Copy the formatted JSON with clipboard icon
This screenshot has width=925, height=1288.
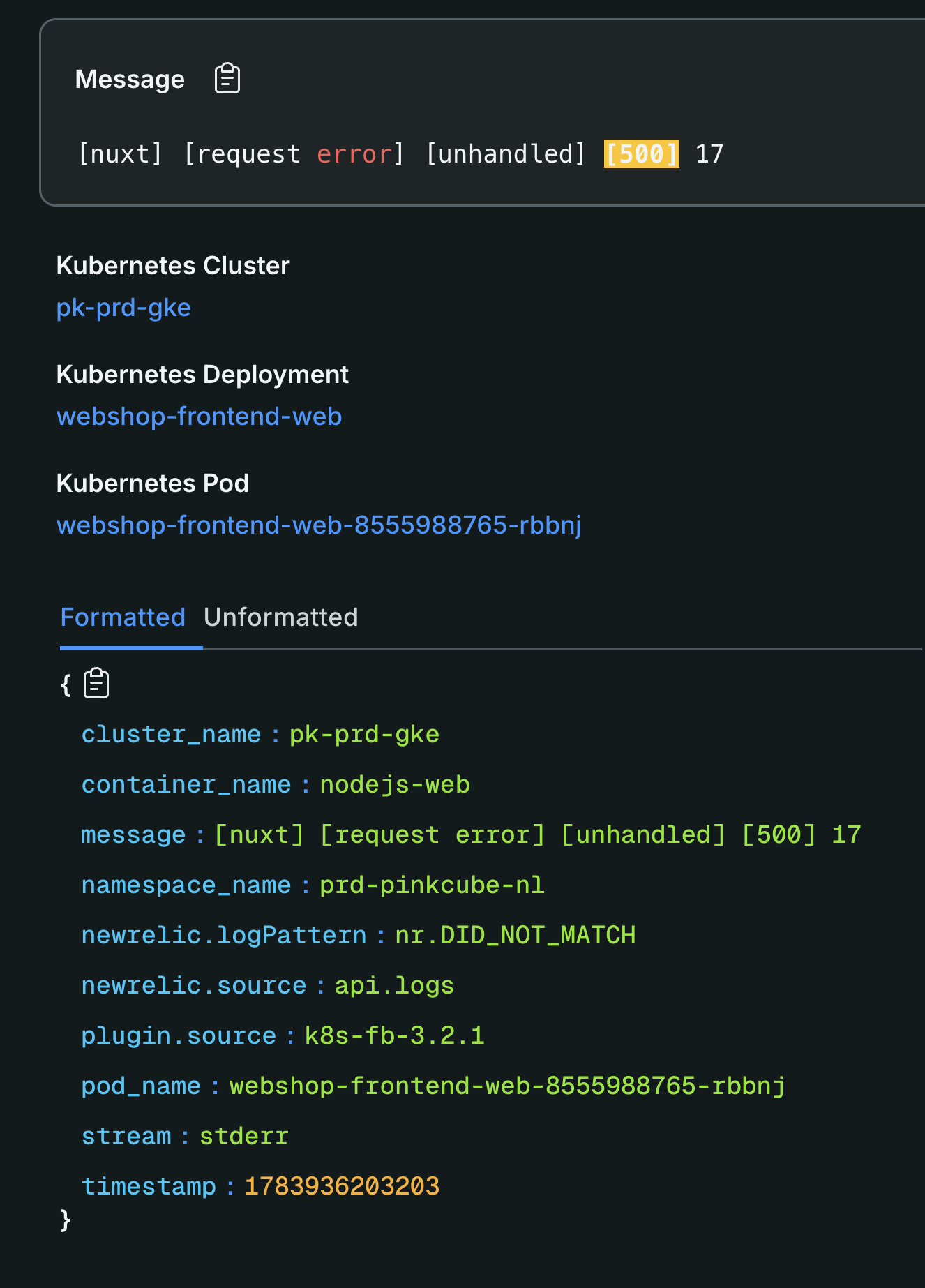(96, 683)
